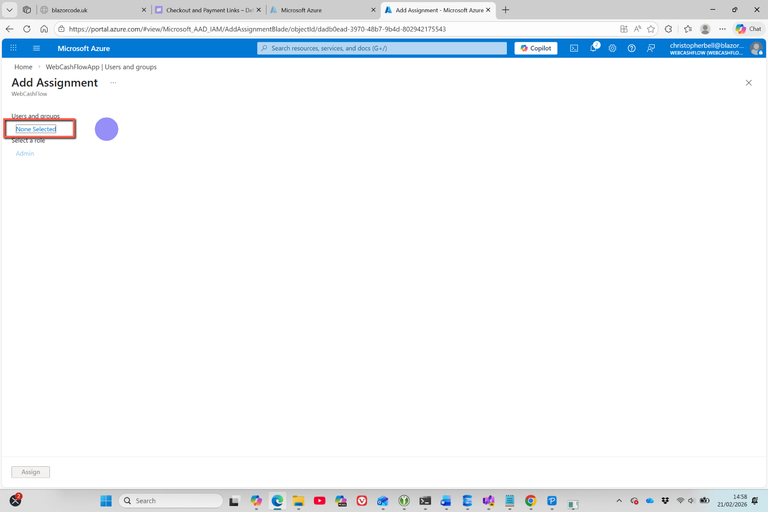This screenshot has width=768, height=512.
Task: Click the Help question mark icon
Action: tap(631, 48)
